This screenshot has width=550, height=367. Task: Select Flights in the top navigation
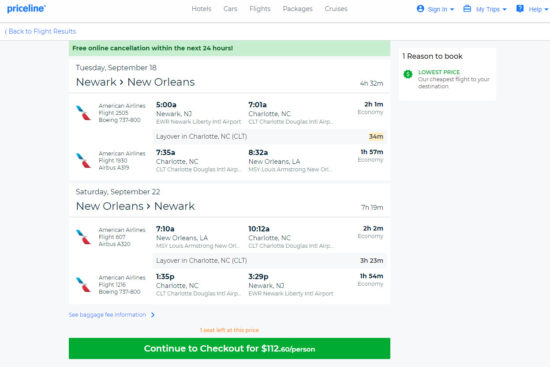tap(260, 9)
